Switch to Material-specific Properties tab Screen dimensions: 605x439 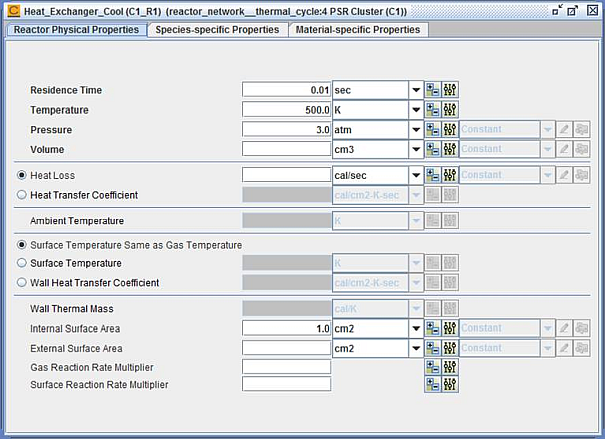(x=358, y=30)
